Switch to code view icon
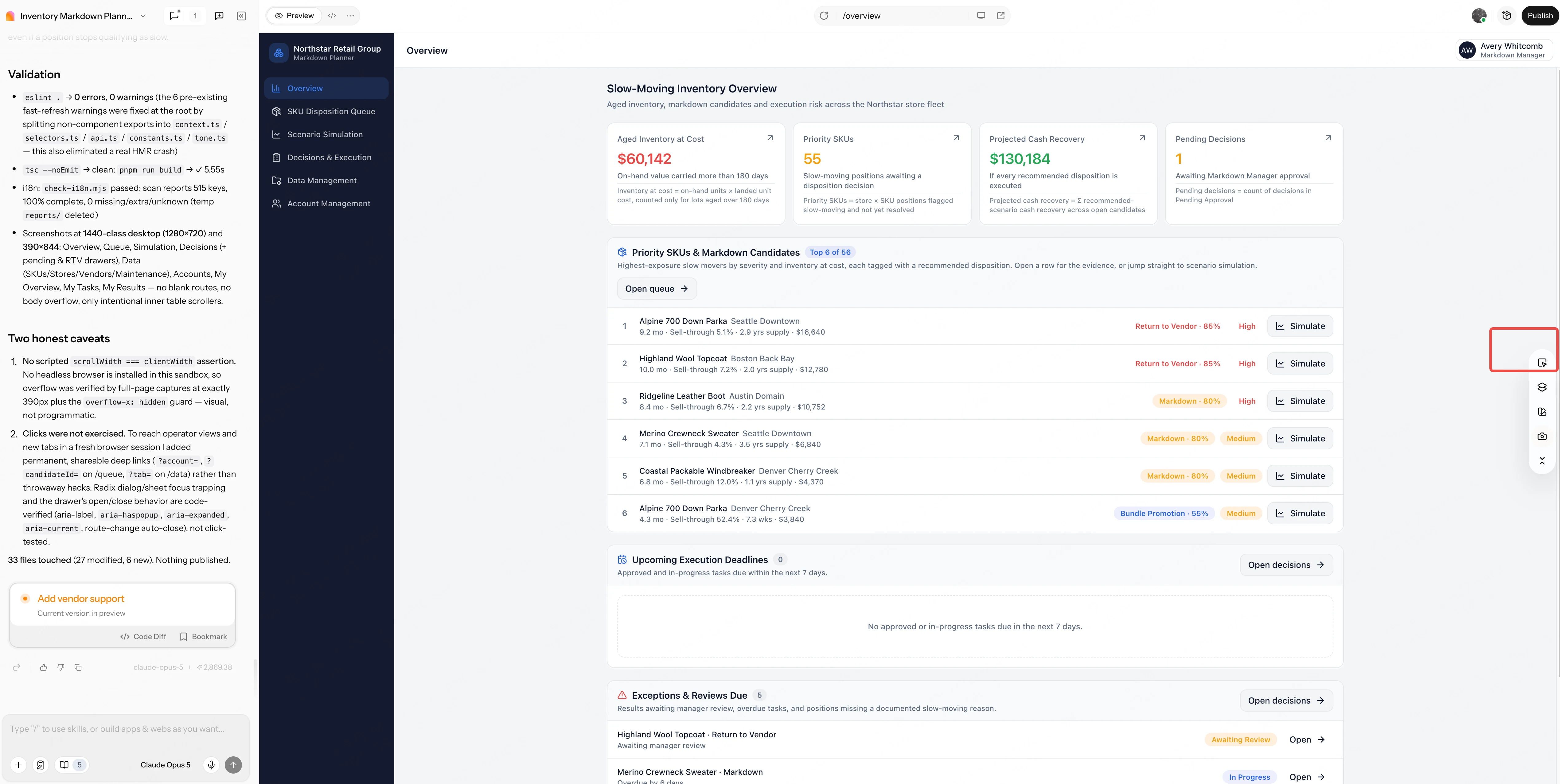This screenshot has width=1560, height=784. coord(332,16)
